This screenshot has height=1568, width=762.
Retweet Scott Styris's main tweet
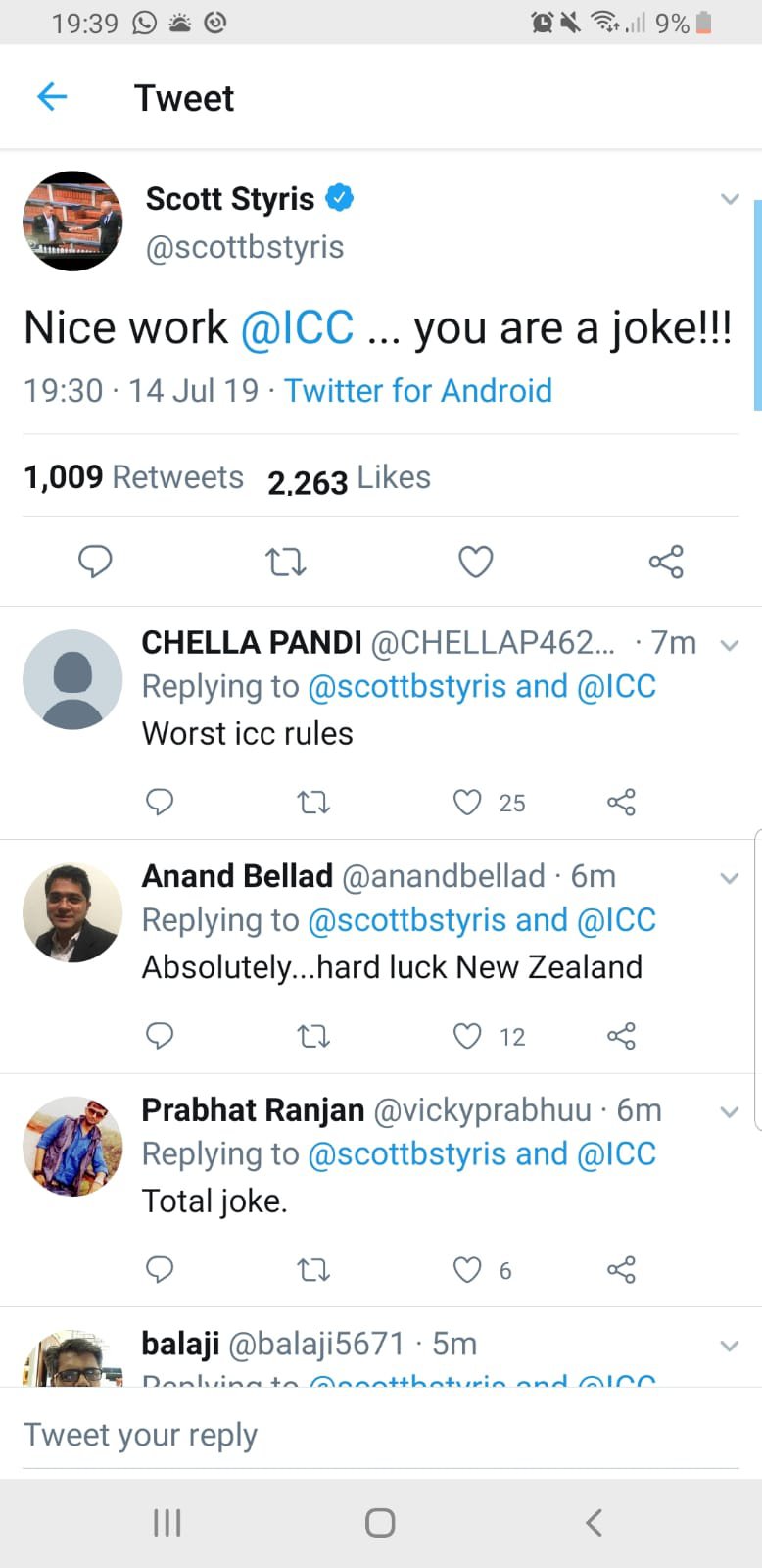pyautogui.click(x=286, y=562)
